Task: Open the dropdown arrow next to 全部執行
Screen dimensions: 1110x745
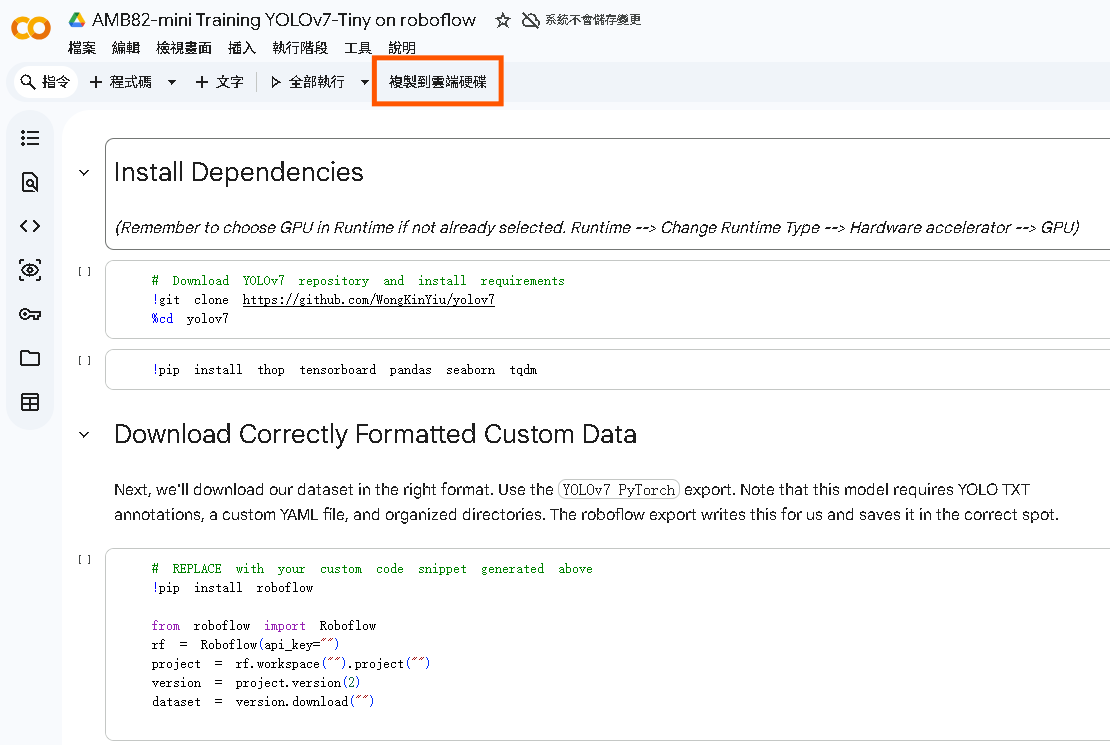Action: pos(365,82)
